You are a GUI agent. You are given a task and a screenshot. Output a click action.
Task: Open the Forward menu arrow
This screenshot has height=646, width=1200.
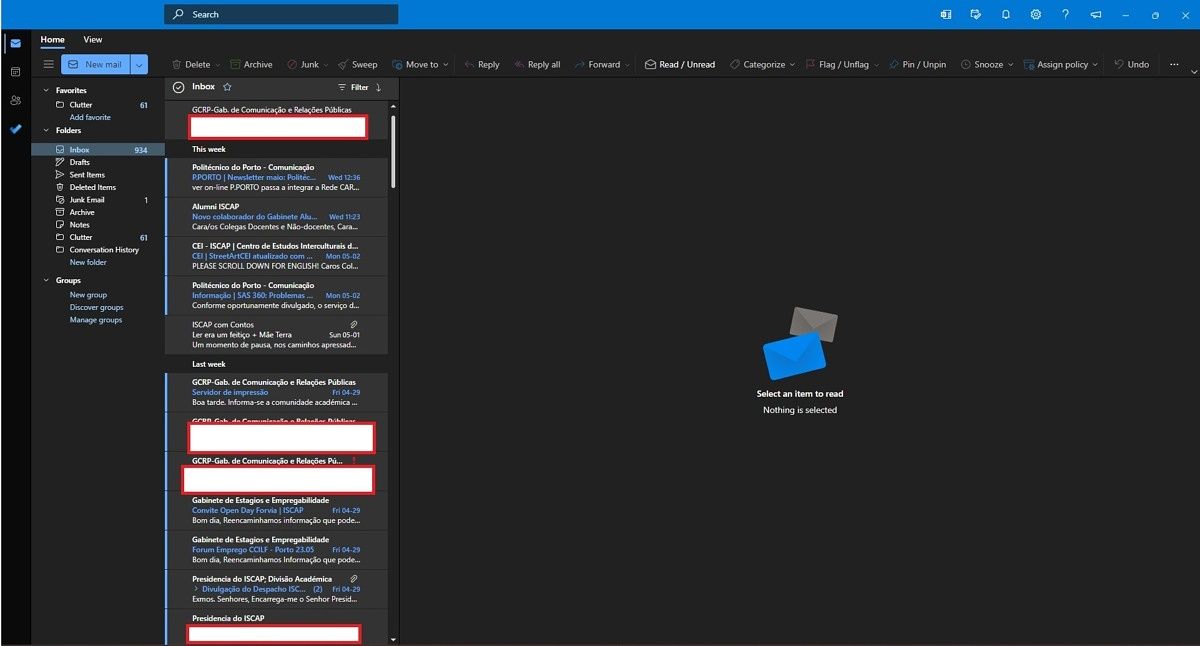(627, 64)
